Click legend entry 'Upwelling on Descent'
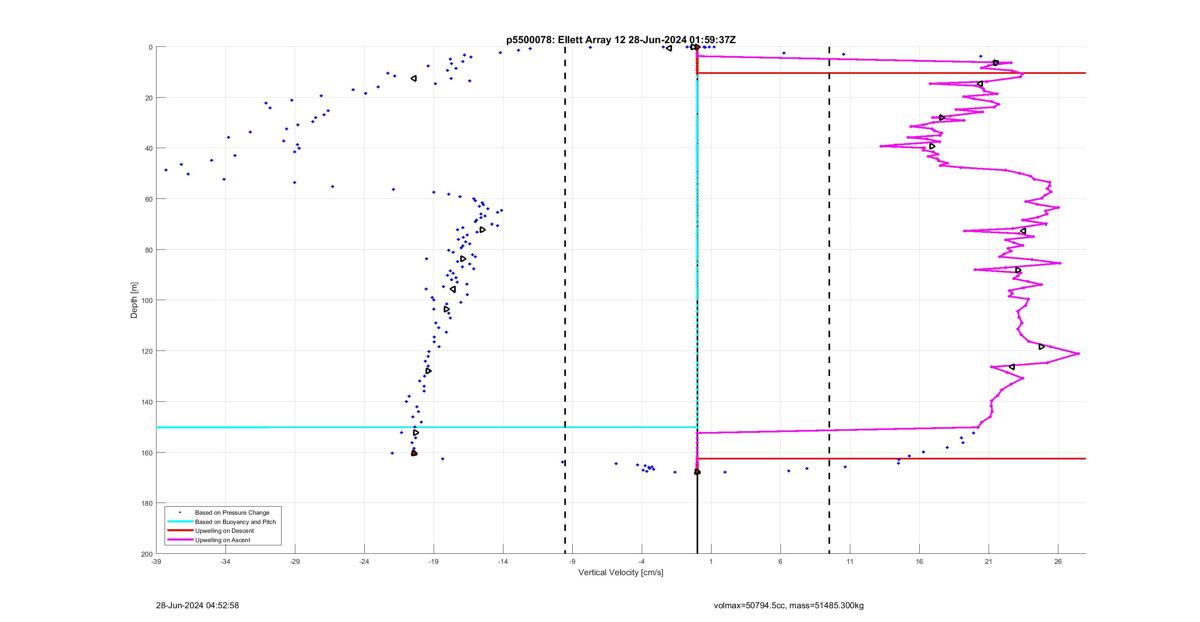 tap(224, 530)
